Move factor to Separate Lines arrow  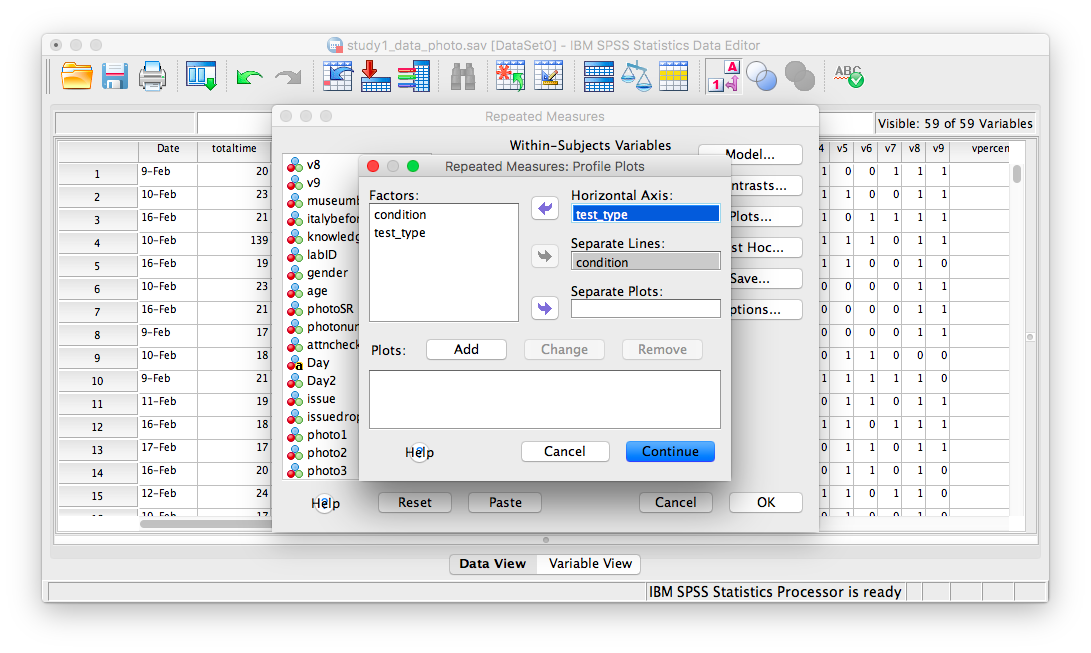tap(545, 256)
